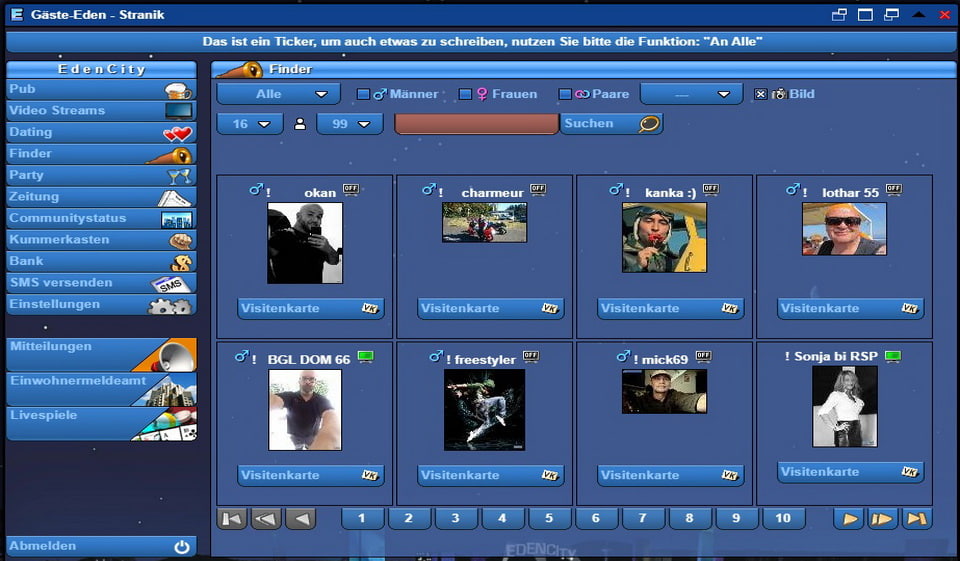Click the OFF status icon next to okan
Screen dimensions: 960x561
tap(350, 189)
